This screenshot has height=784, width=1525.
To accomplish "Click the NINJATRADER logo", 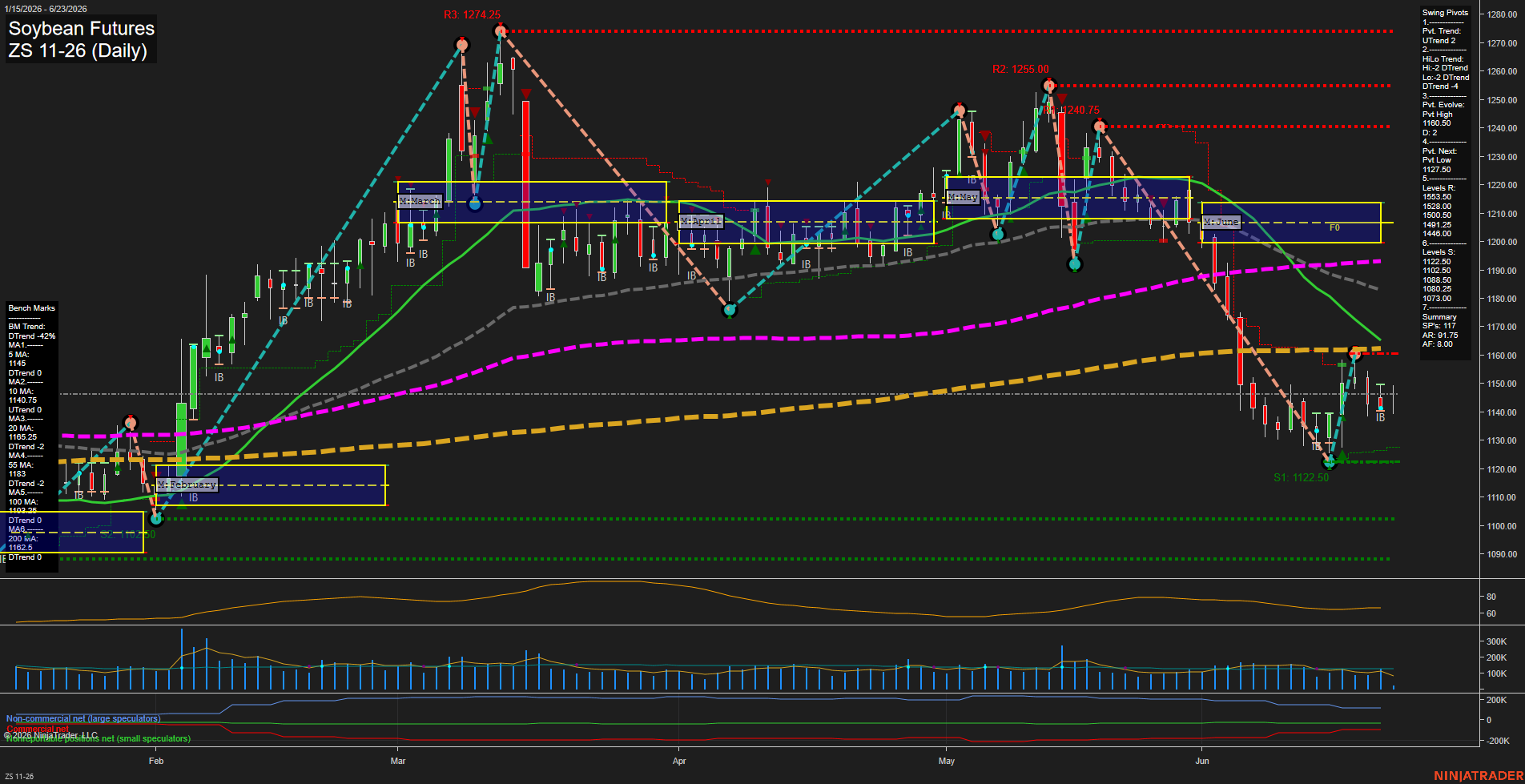I will pyautogui.click(x=1479, y=776).
